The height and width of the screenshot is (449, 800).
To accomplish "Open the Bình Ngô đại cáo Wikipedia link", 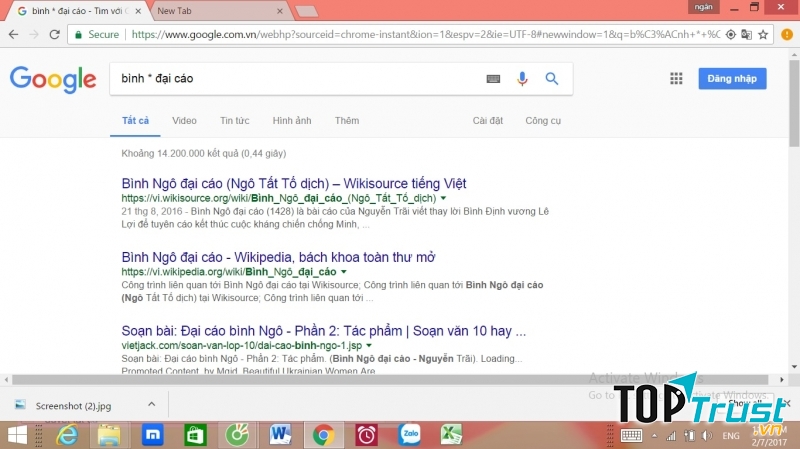I will pyautogui.click(x=278, y=257).
